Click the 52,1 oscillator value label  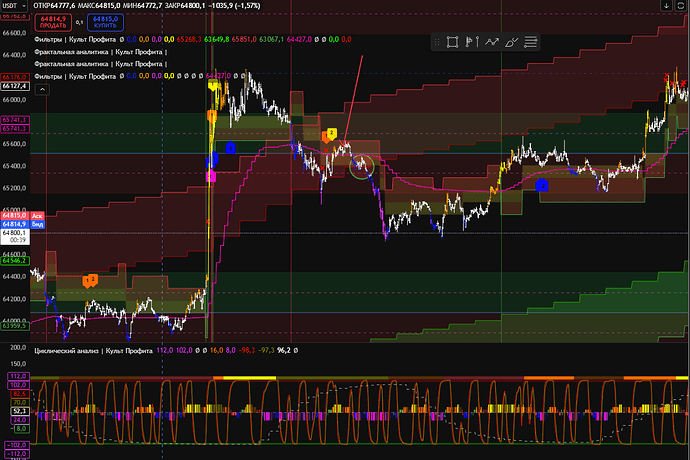pyautogui.click(x=18, y=410)
